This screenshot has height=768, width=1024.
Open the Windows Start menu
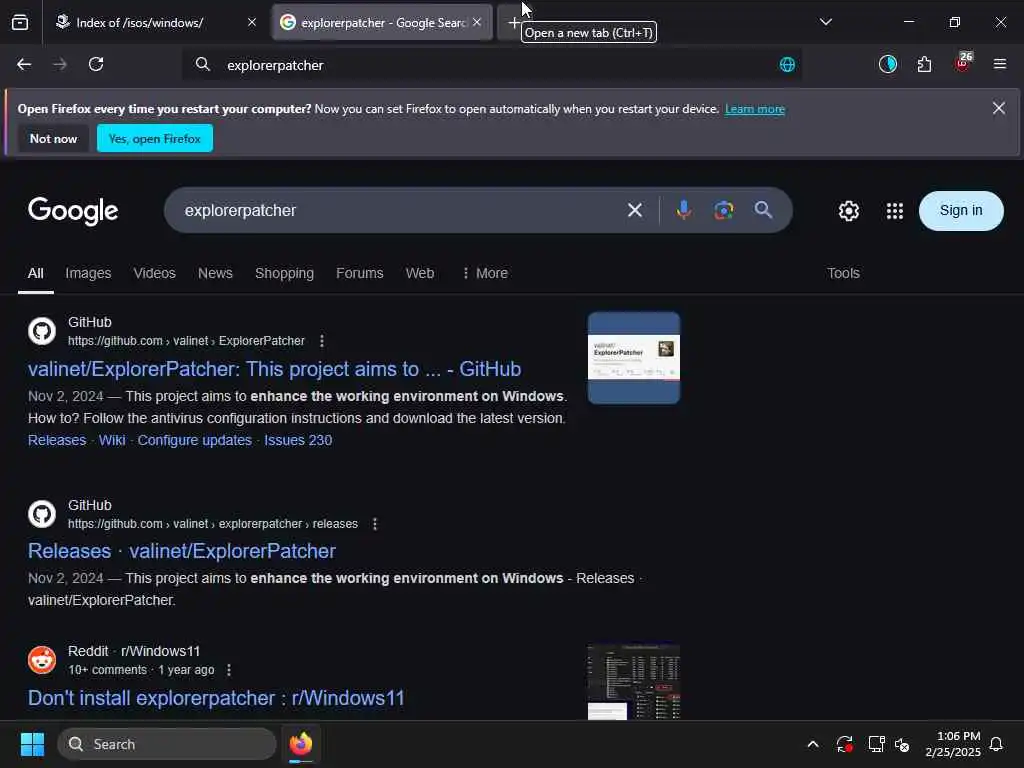click(32, 744)
